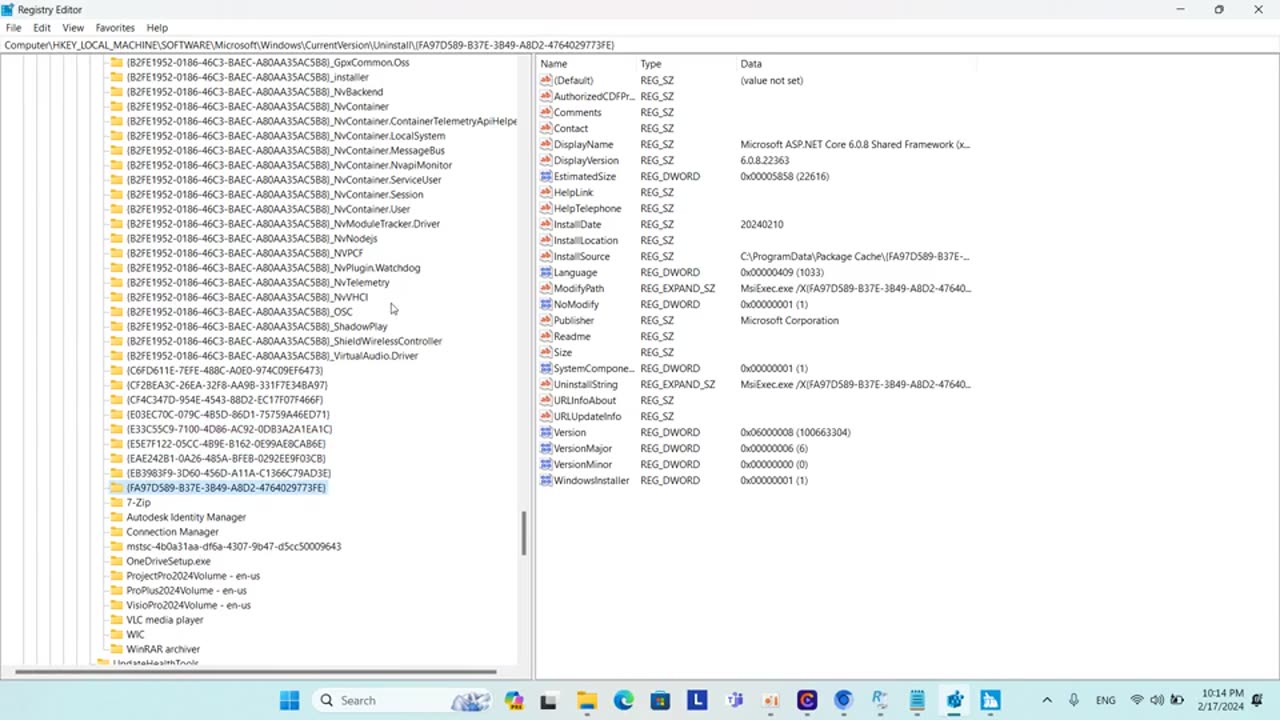Click the Connection Manager folder icon
The image size is (1280, 720).
click(116, 532)
